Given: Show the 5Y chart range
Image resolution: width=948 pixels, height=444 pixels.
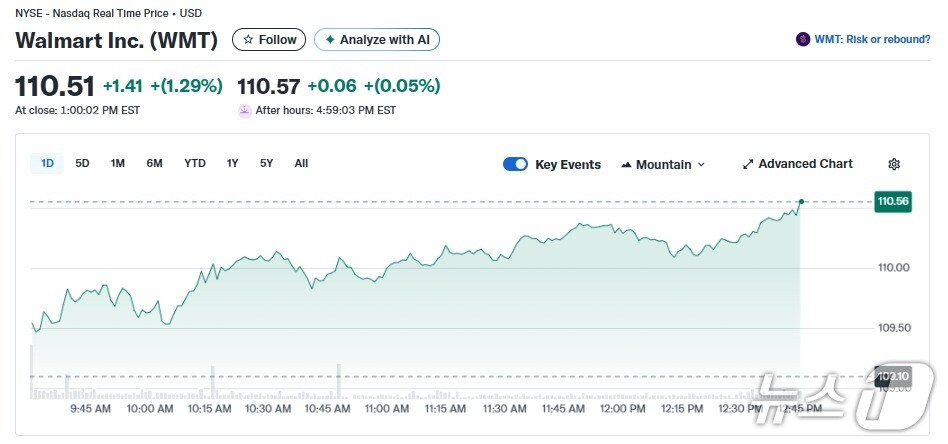Looking at the screenshot, I should tap(266, 163).
